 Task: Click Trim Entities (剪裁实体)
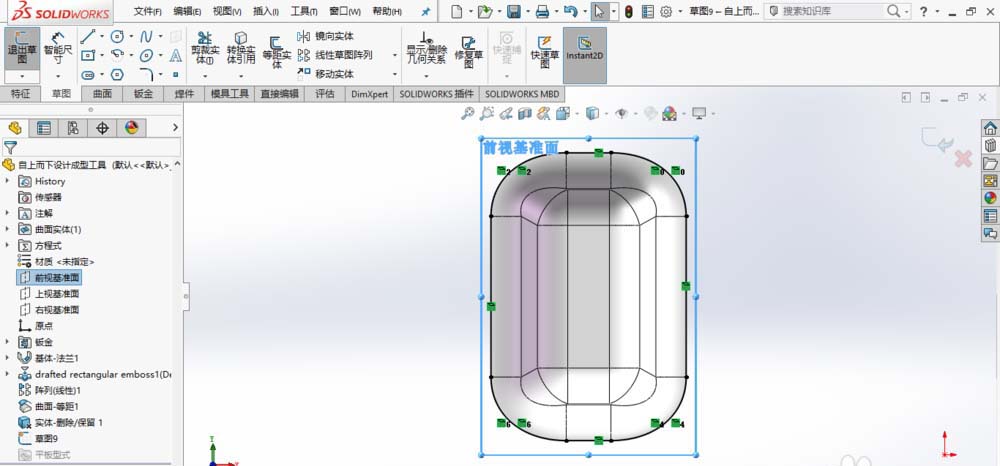[205, 48]
